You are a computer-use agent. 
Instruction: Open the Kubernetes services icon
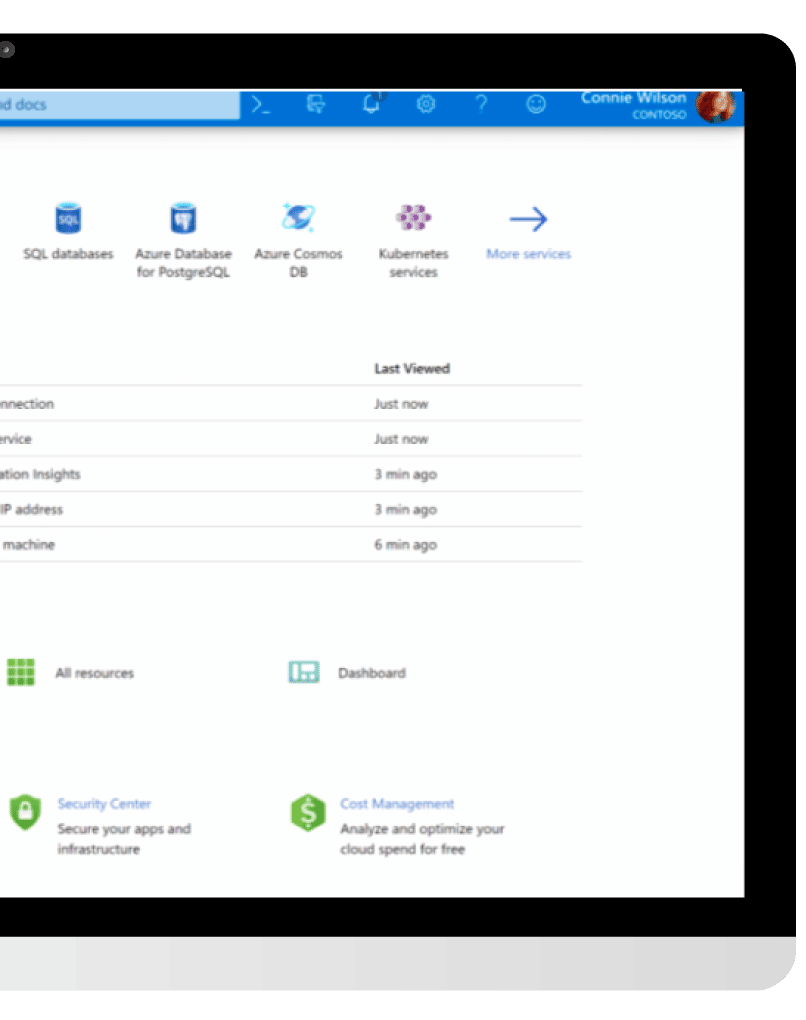414,217
